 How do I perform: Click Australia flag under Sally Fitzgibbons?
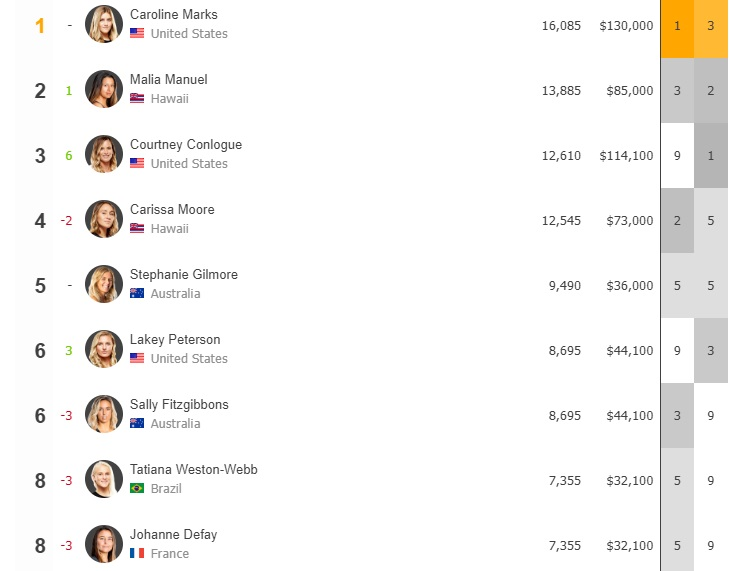coord(137,423)
